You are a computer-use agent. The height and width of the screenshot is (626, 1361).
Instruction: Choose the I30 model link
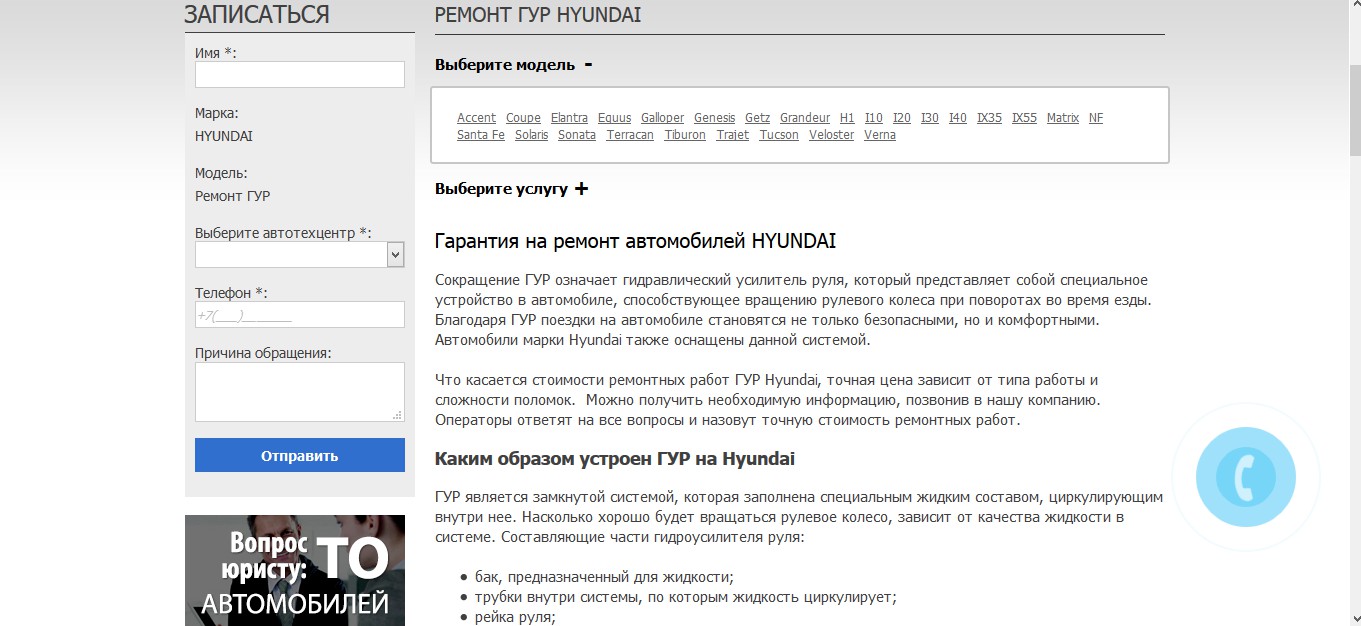click(930, 118)
